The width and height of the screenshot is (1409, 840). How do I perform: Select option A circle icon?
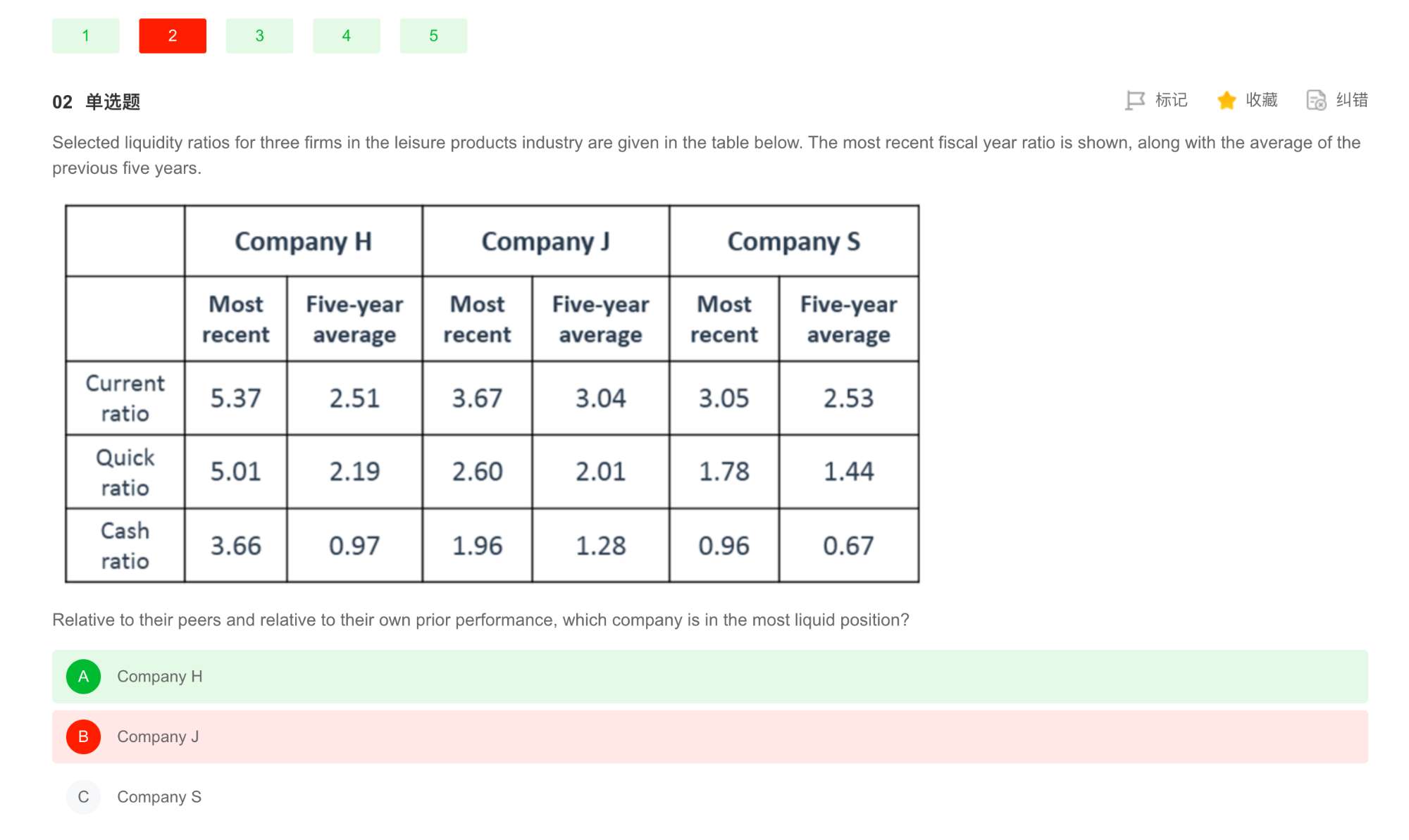click(83, 677)
